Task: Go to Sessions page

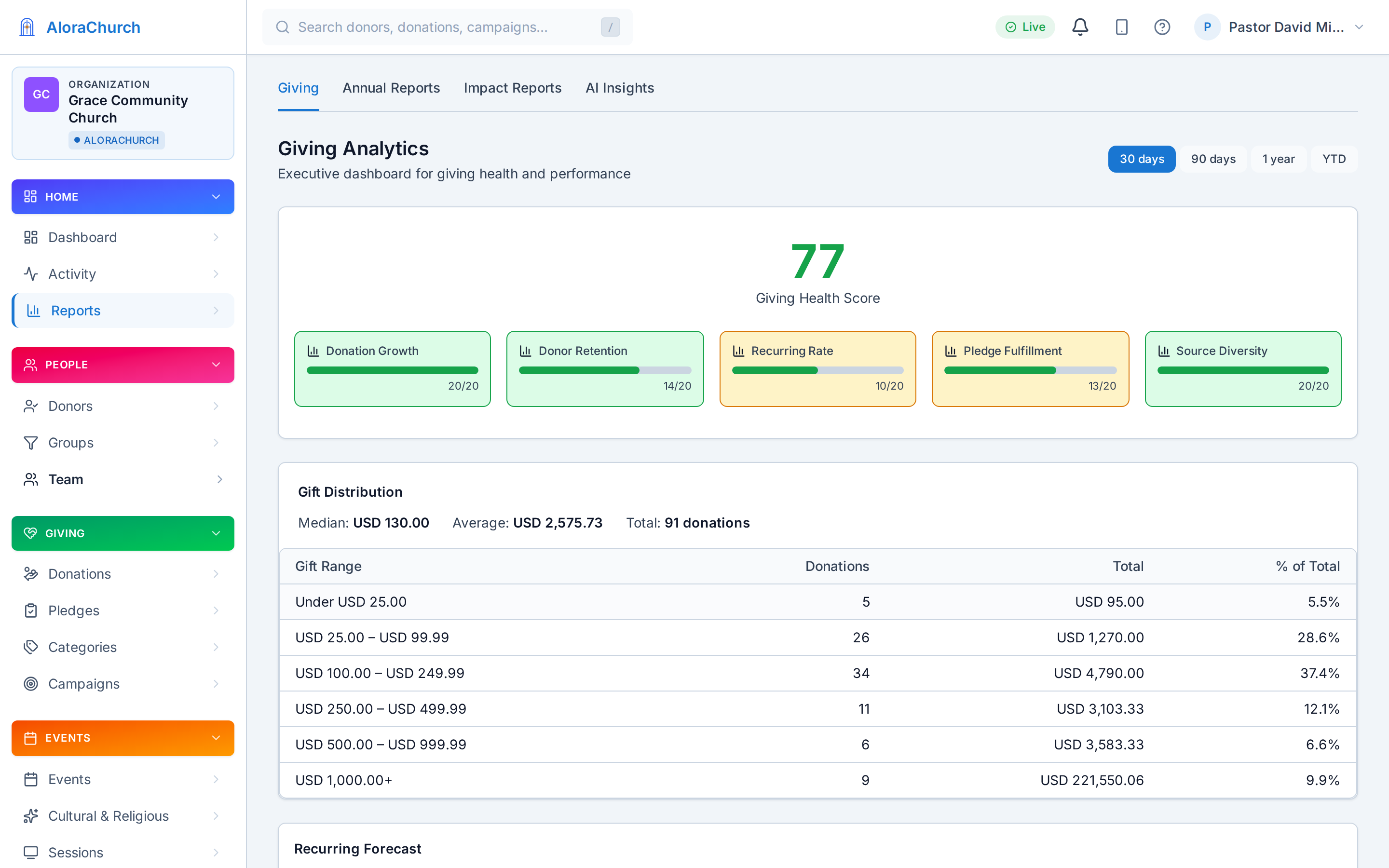Action: click(123, 853)
